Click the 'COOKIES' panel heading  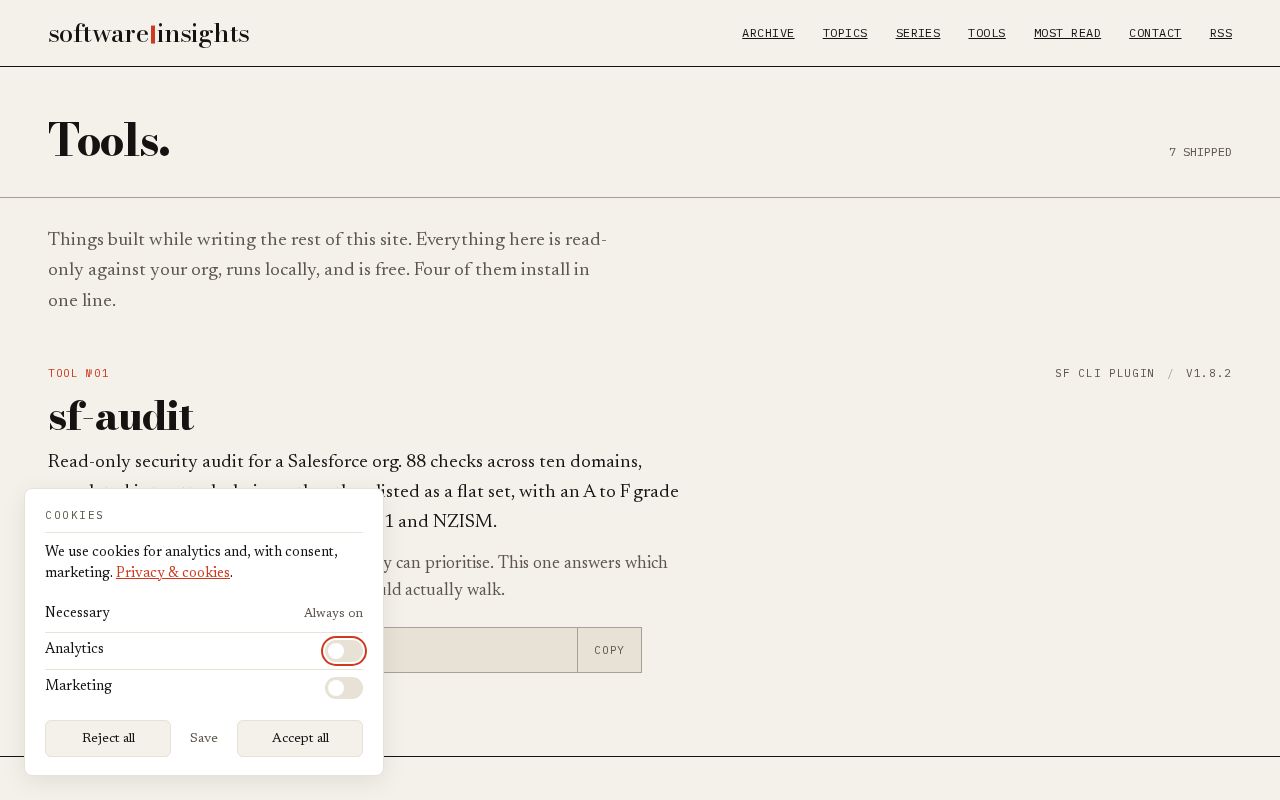pos(74,515)
